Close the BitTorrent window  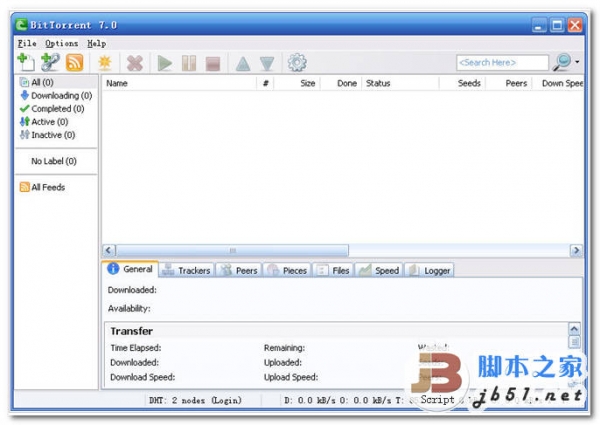tap(575, 26)
